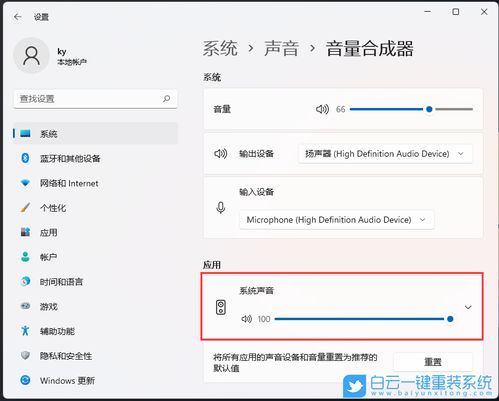
Task: Click the time and language globe icon
Action: 25,282
